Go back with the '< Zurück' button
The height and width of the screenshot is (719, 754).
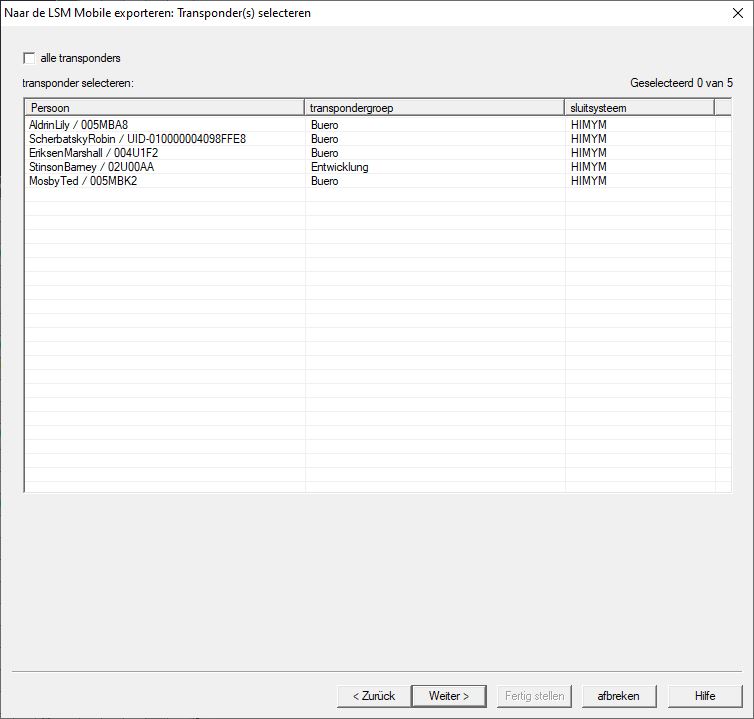(x=373, y=696)
